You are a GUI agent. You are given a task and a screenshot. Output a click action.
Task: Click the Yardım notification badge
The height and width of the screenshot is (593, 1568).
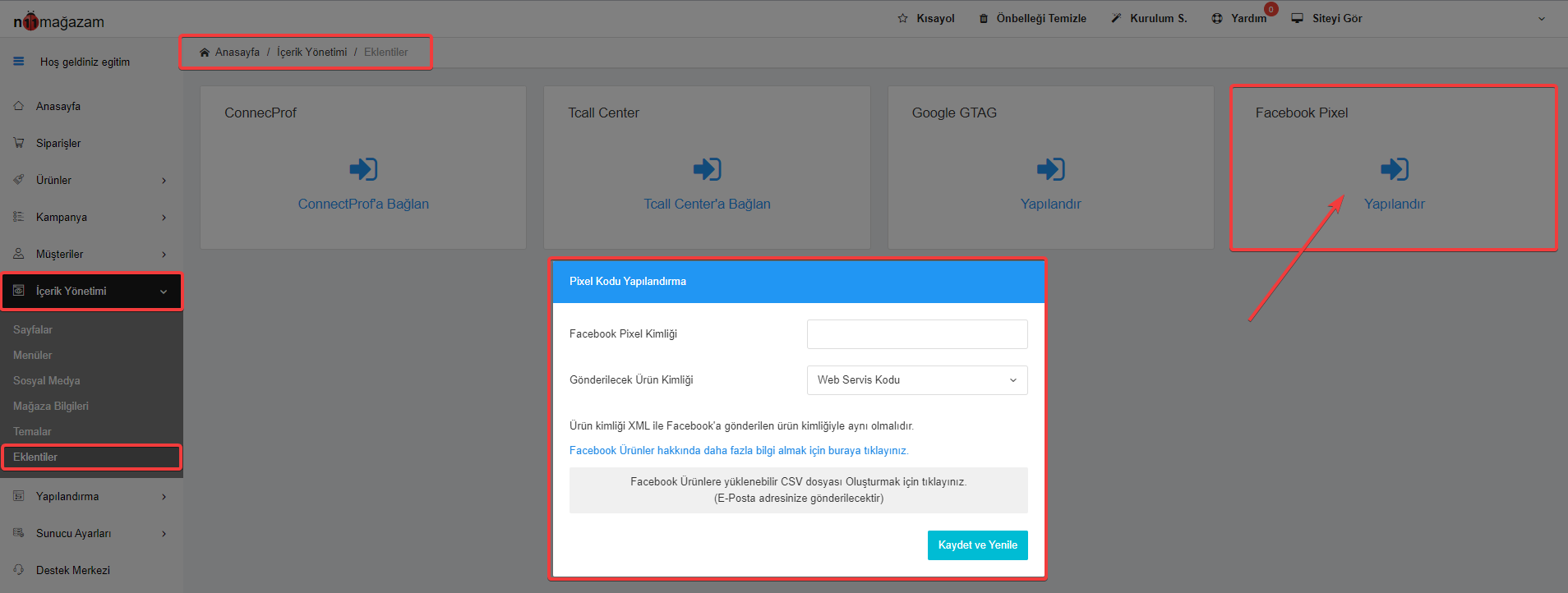(1271, 9)
